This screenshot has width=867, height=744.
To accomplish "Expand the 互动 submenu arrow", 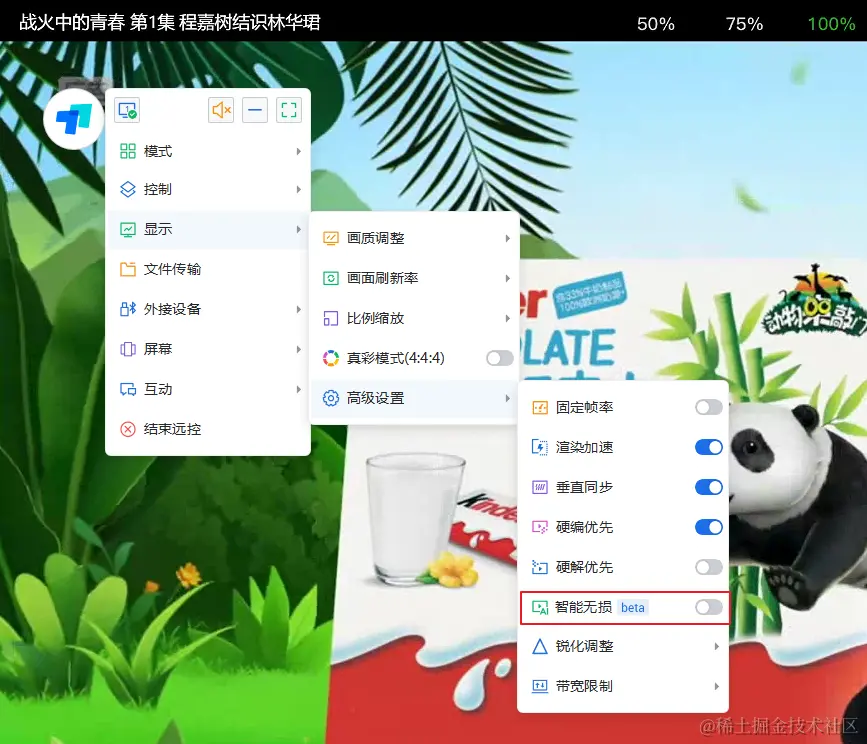I will click(x=299, y=389).
